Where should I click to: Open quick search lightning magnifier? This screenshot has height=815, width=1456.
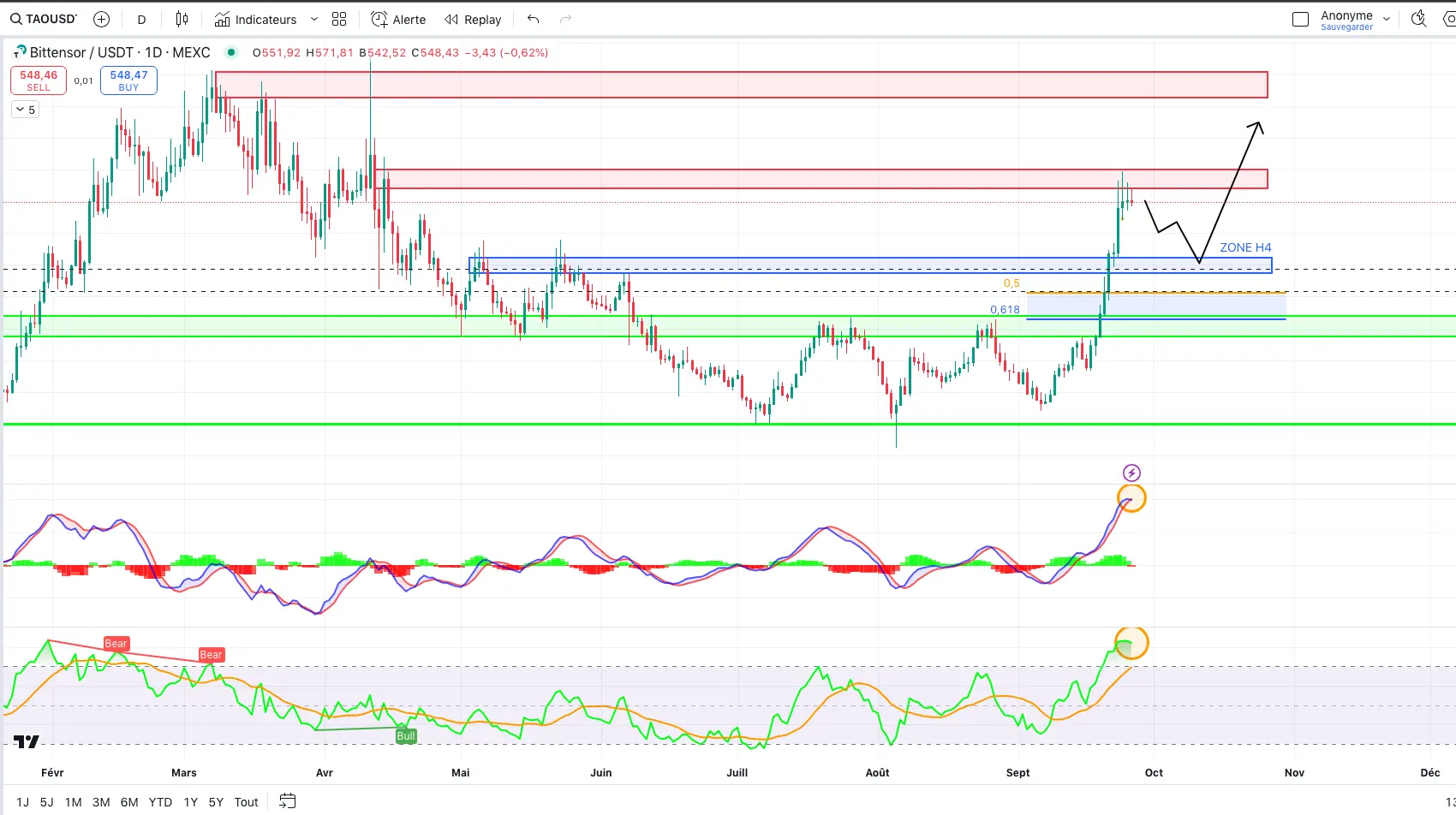click(x=1419, y=19)
